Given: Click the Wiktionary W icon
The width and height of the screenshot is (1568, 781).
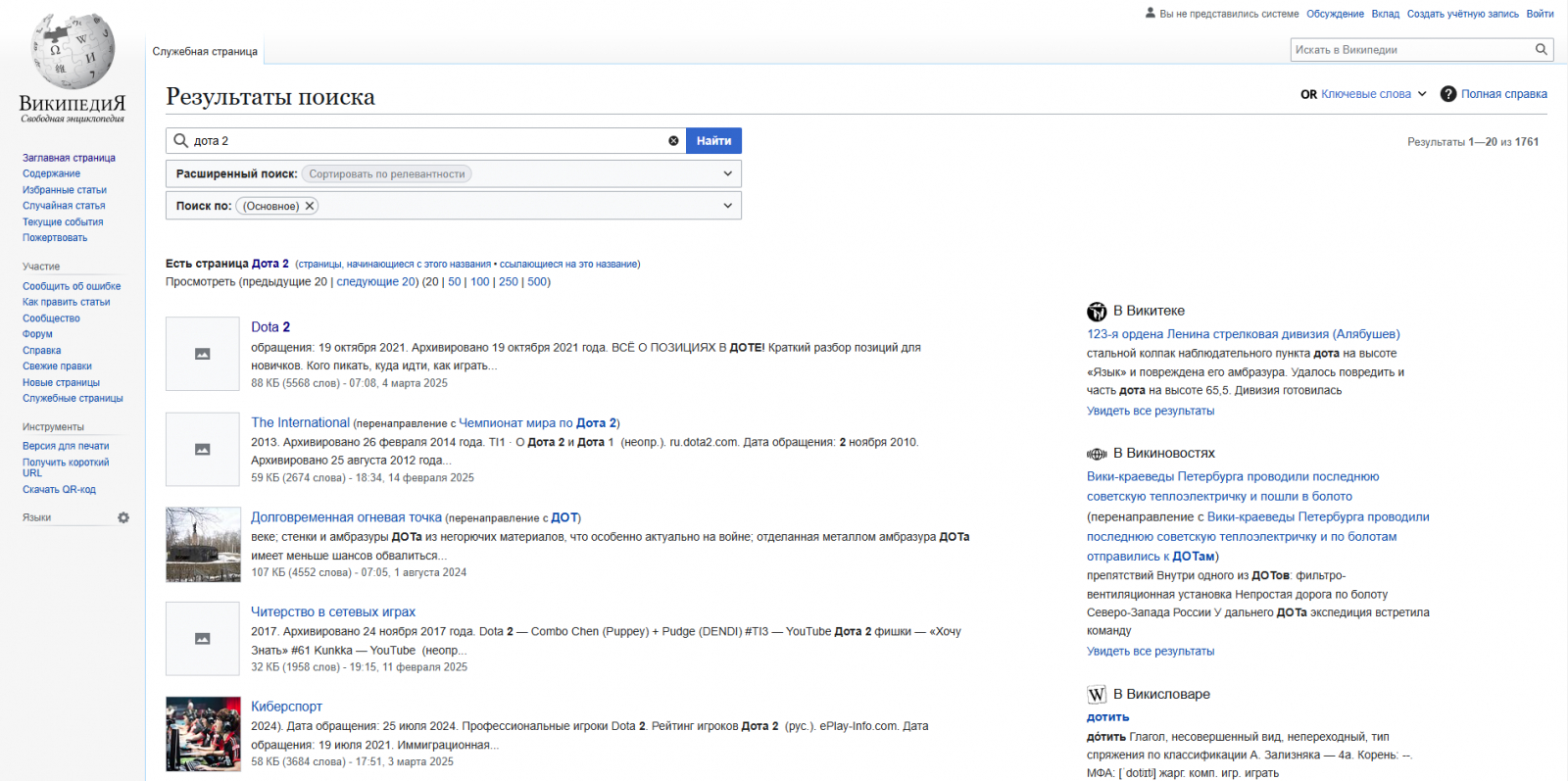Looking at the screenshot, I should click(x=1097, y=695).
